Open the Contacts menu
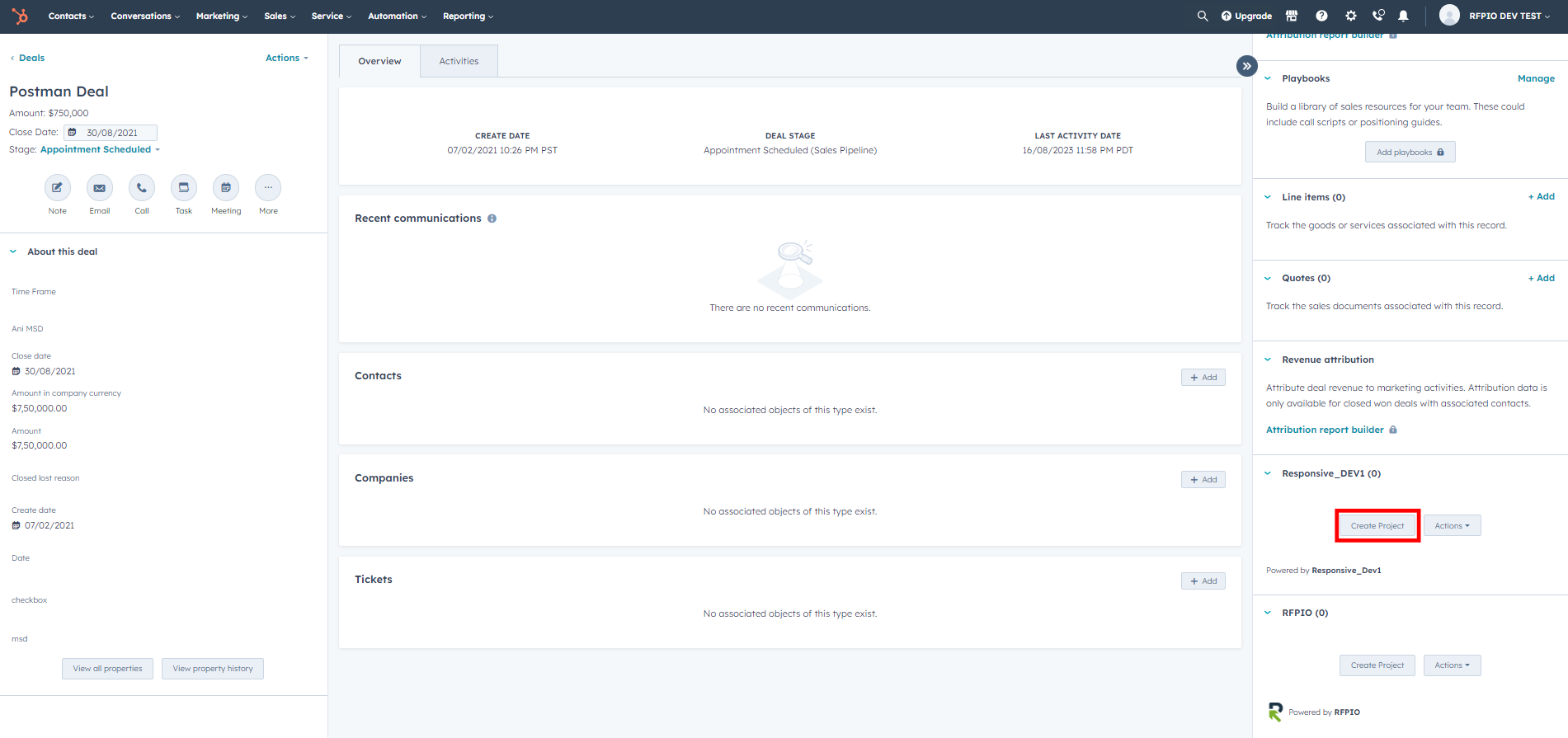The image size is (1568, 738). click(x=71, y=16)
